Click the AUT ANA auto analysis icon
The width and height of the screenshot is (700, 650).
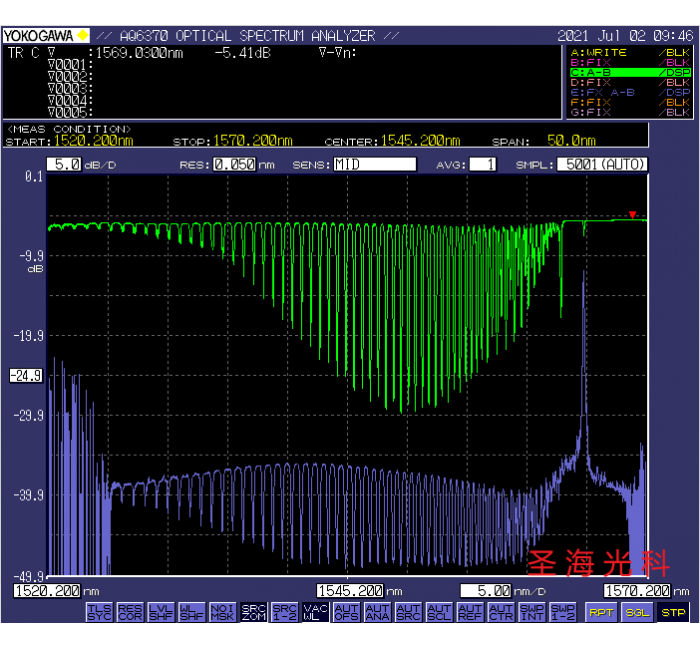(377, 610)
